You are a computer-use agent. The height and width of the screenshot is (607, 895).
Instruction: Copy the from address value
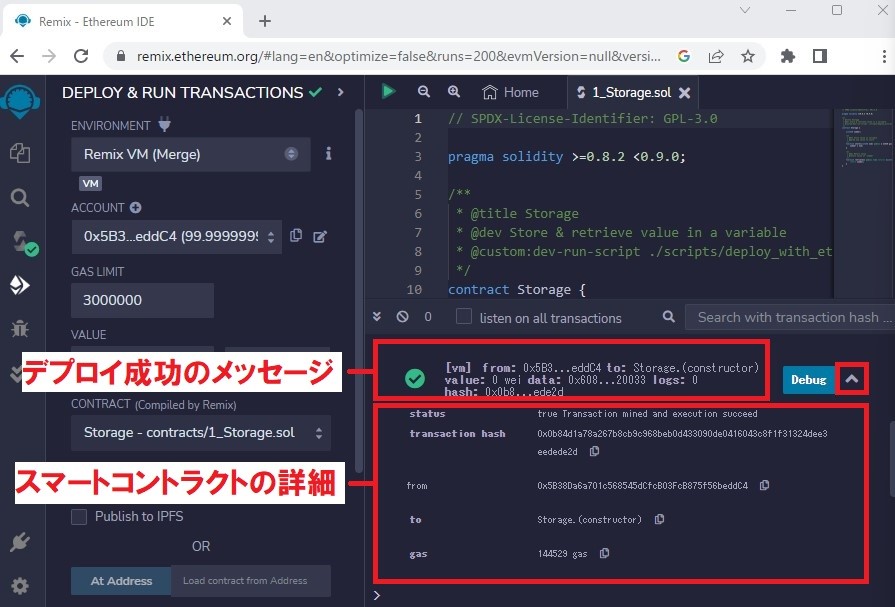764,485
